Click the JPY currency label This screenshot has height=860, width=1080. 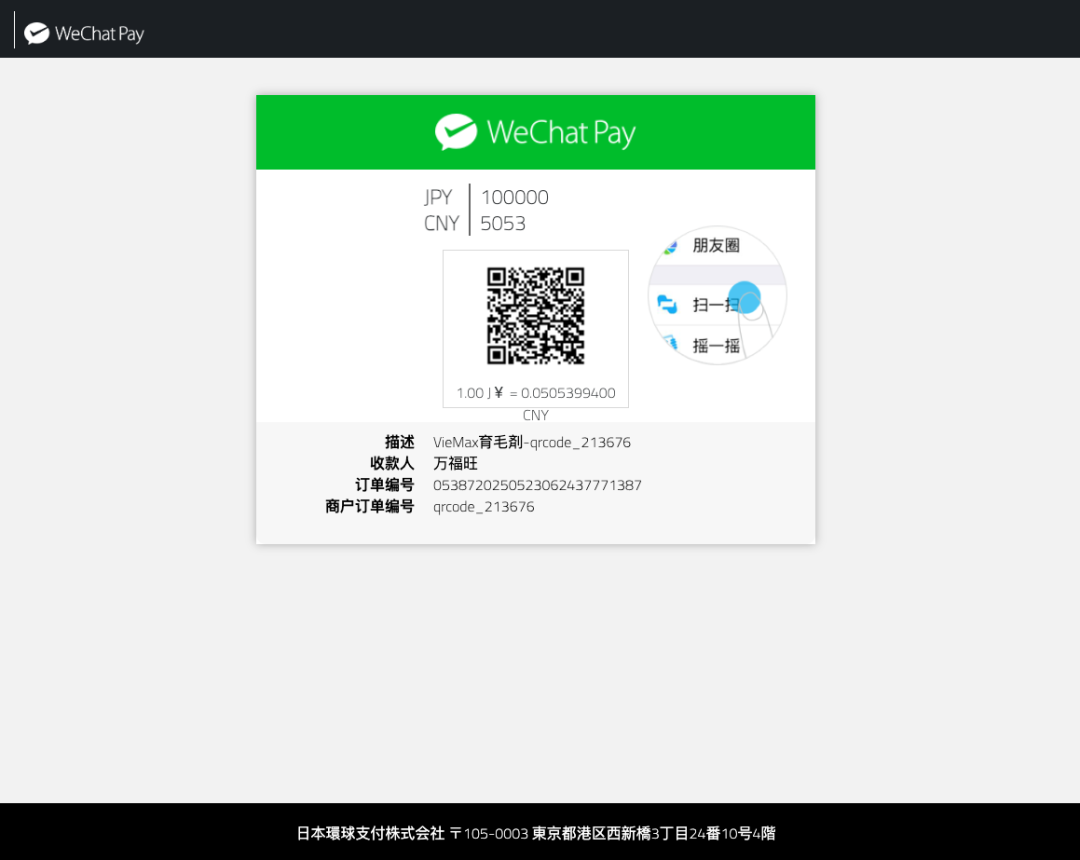[438, 198]
